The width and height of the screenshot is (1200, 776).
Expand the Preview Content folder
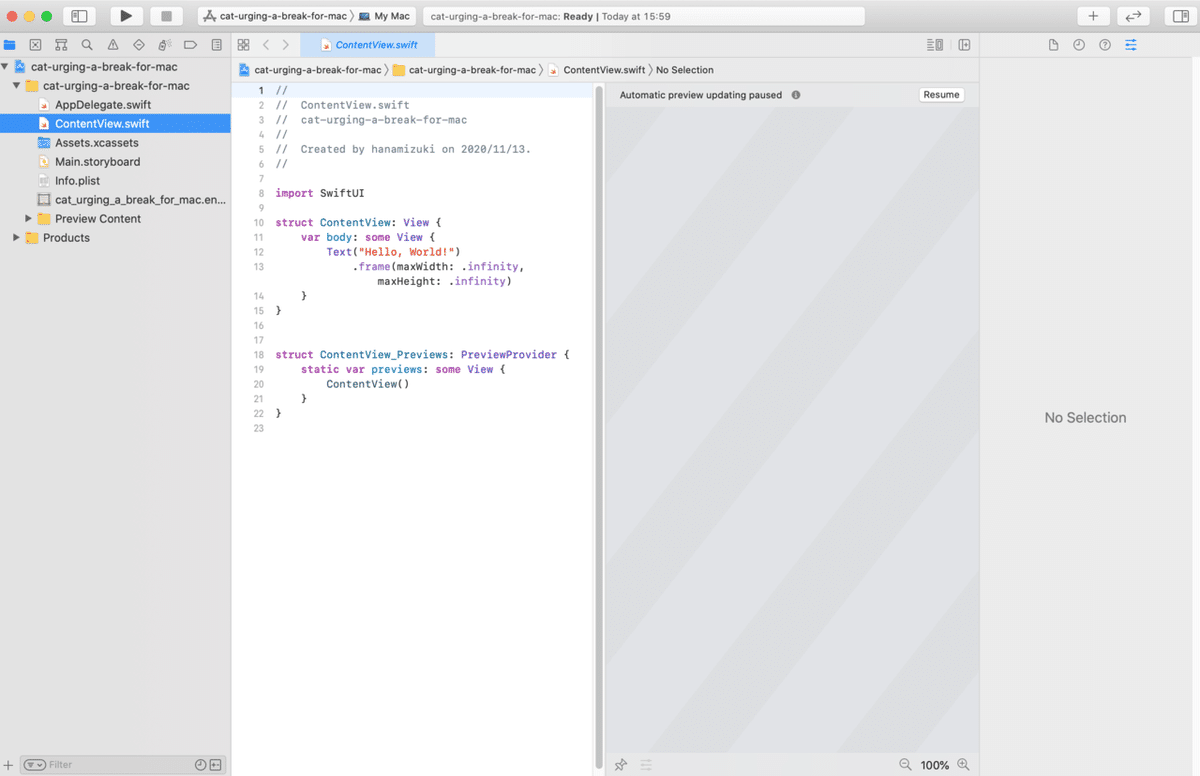(29, 219)
